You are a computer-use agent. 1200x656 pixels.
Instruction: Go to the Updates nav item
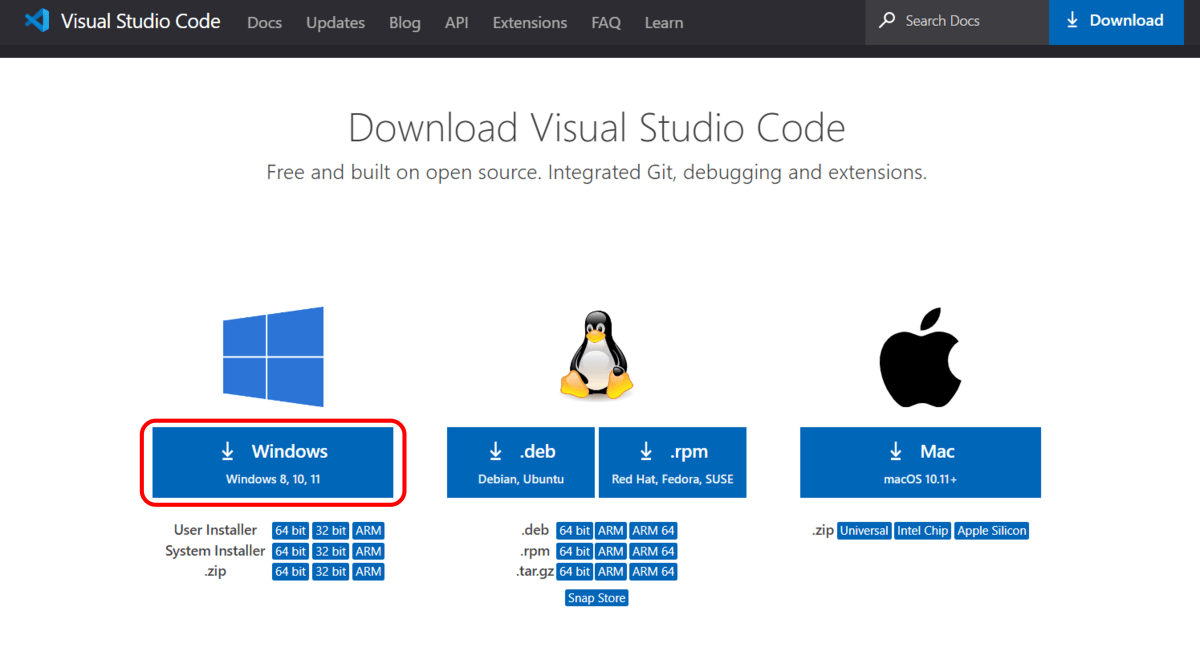click(335, 22)
